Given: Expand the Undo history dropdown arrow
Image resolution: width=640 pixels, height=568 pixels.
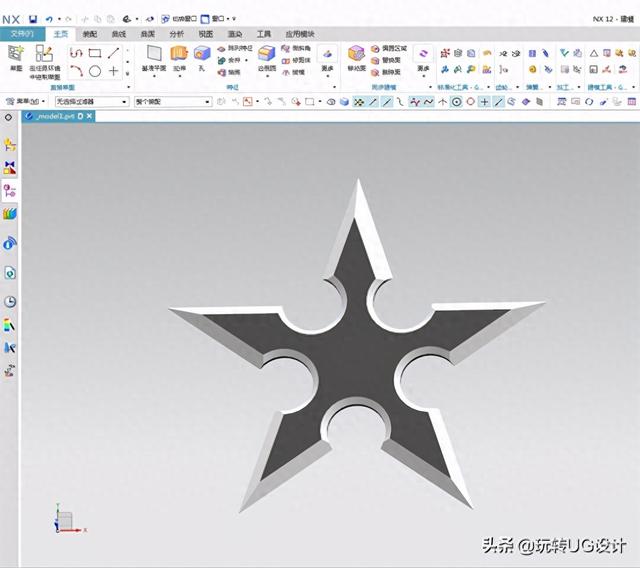Looking at the screenshot, I should point(59,19).
